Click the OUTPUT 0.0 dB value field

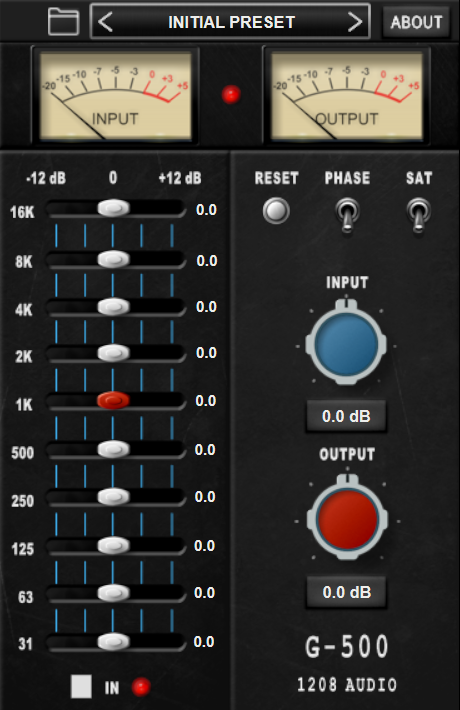[347, 592]
